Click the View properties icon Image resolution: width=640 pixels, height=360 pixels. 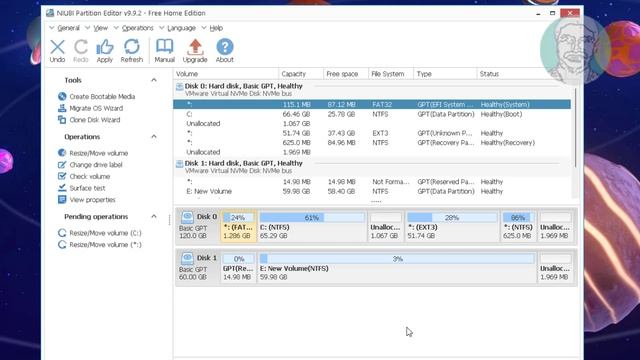point(62,200)
